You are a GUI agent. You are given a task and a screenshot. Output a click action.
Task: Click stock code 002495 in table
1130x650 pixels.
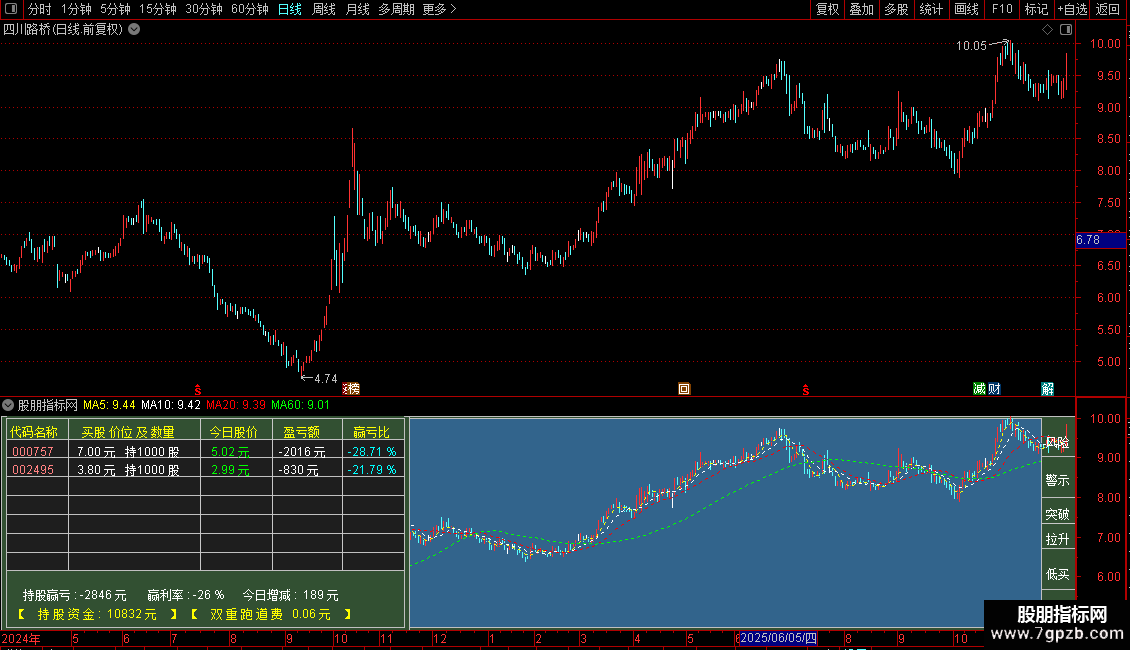pyautogui.click(x=33, y=470)
